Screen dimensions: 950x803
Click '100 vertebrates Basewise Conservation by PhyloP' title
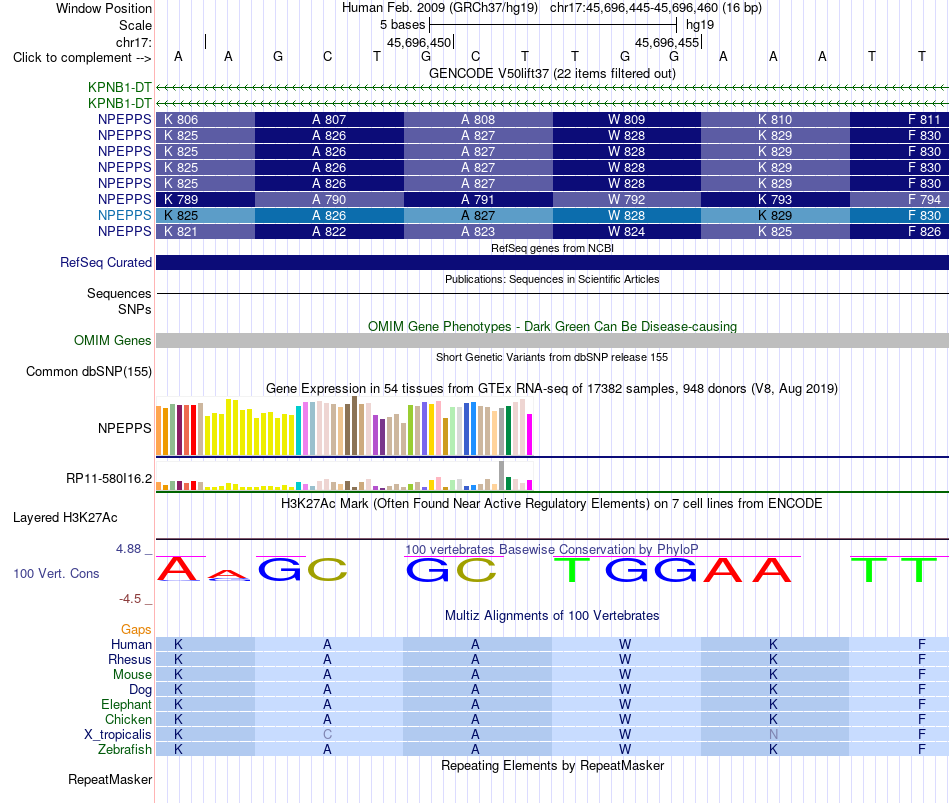pyautogui.click(x=552, y=549)
